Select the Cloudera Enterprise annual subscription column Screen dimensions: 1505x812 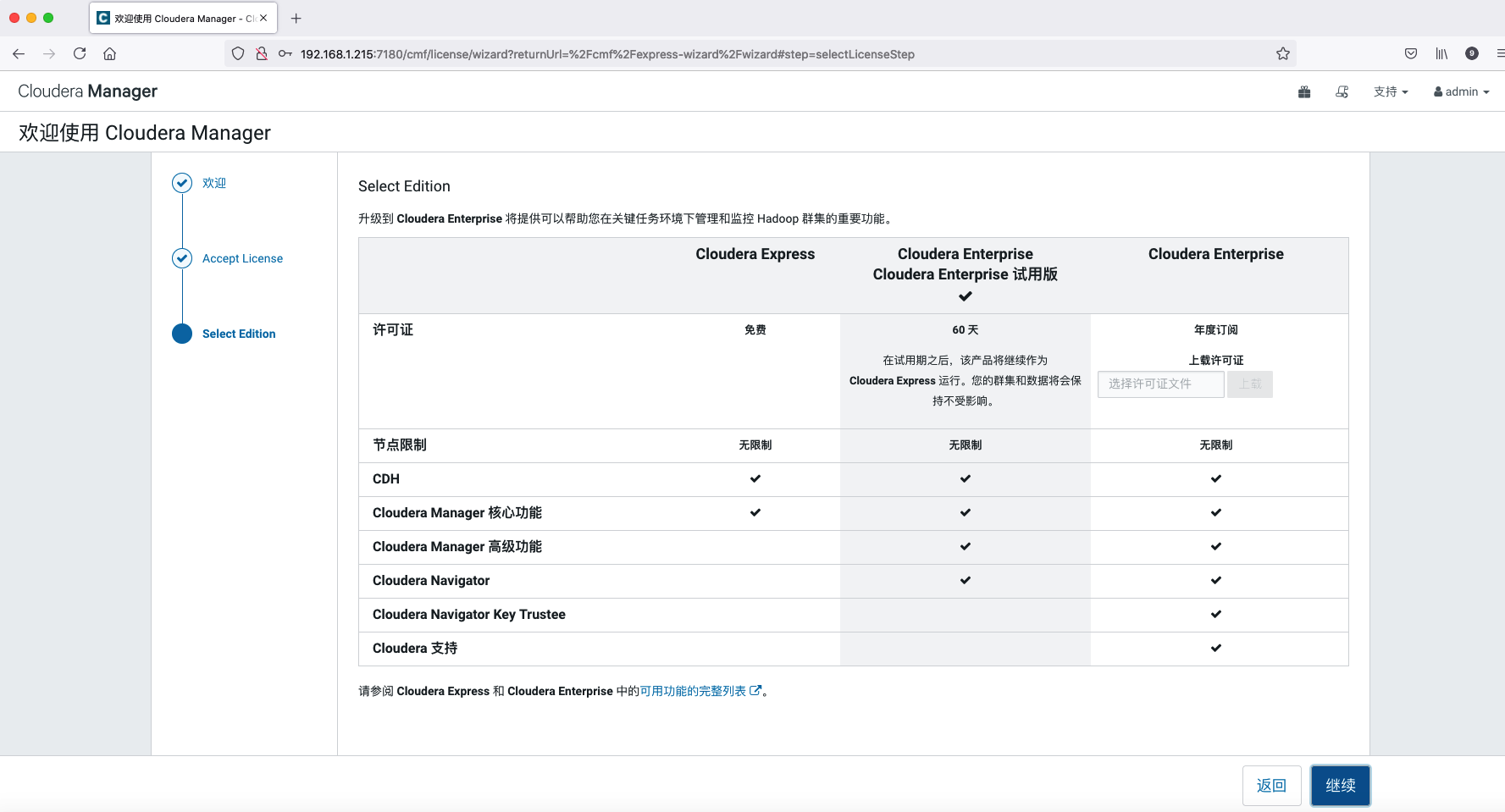point(1216,254)
